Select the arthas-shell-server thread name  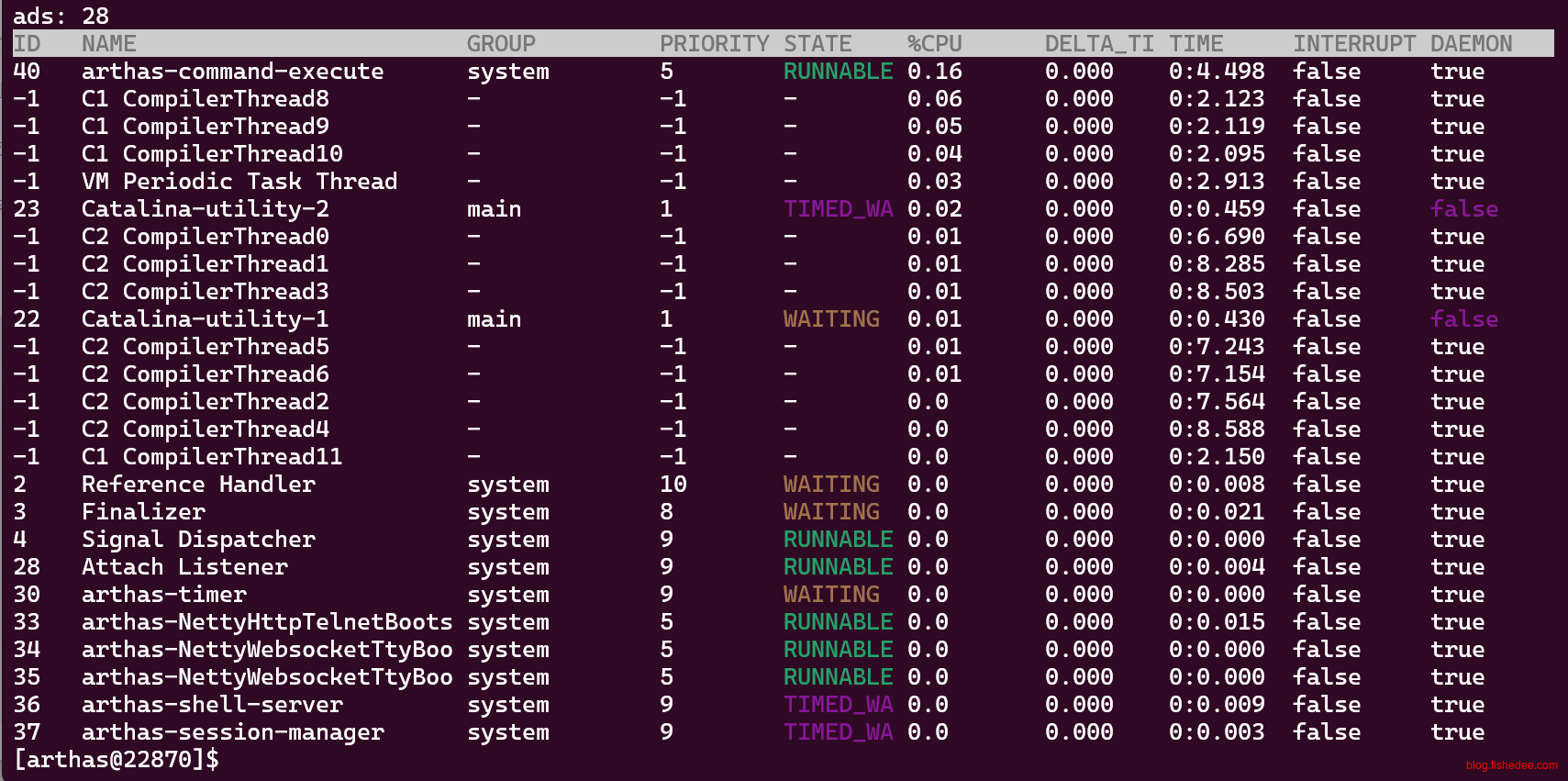click(x=212, y=705)
